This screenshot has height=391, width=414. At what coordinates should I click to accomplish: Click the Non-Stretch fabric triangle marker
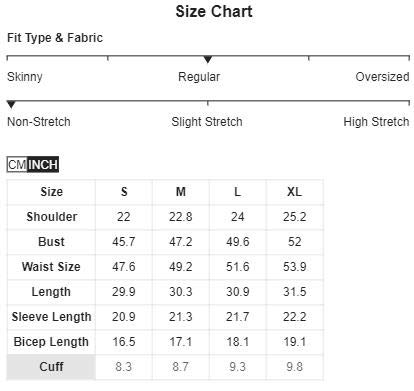pos(11,105)
